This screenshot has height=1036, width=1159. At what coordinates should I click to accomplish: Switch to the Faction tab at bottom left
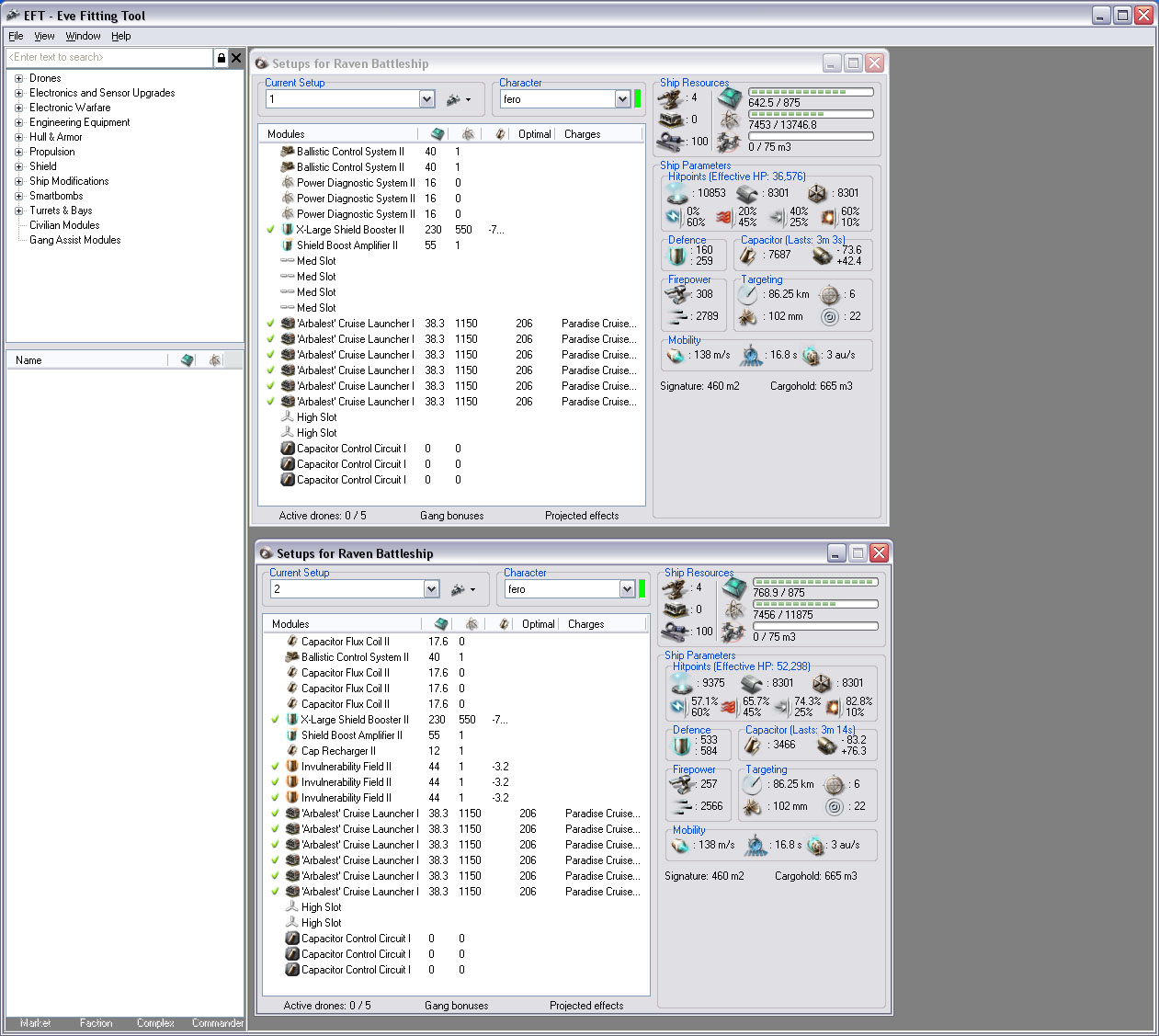pyautogui.click(x=96, y=1023)
